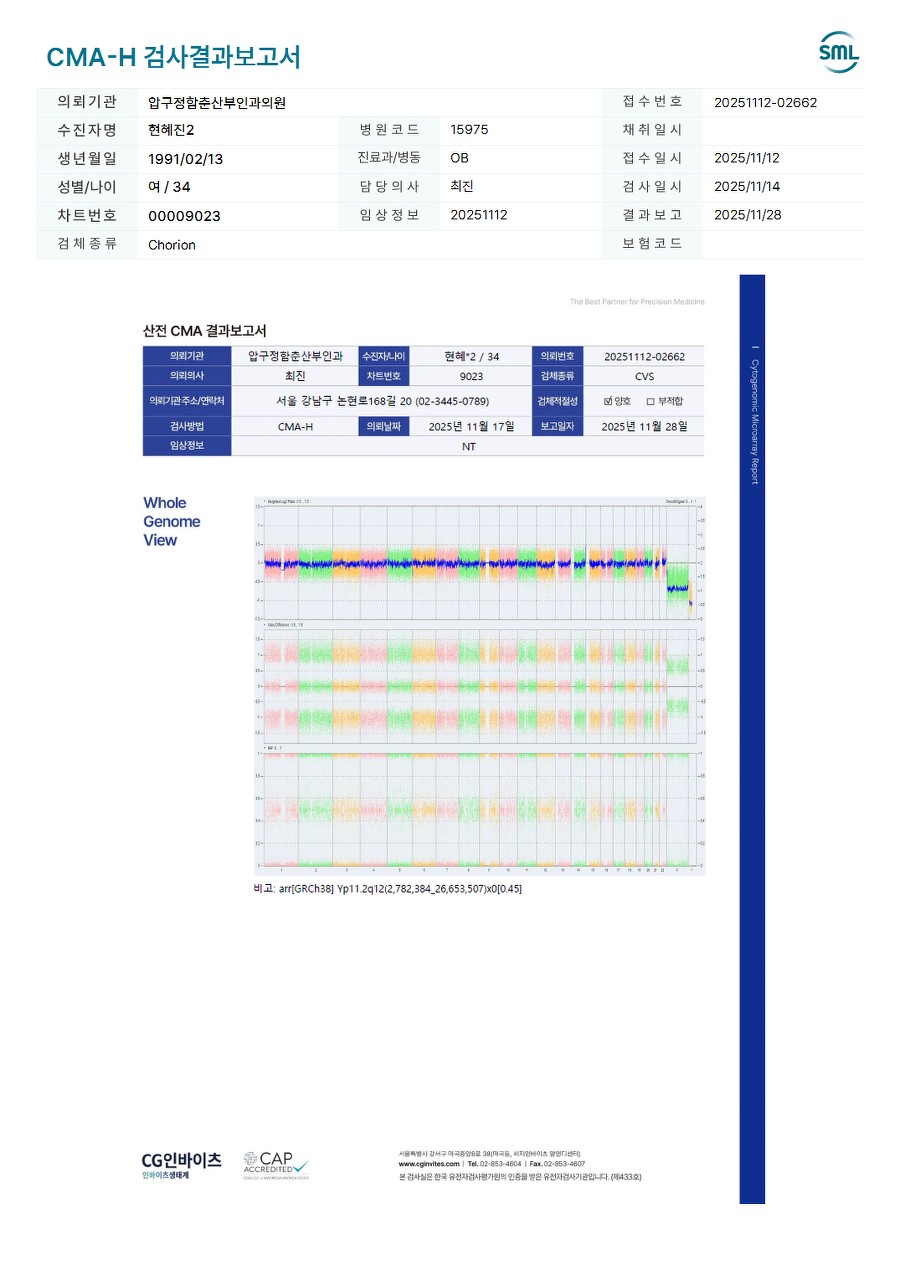900x1271 pixels.
Task: Click the 임상정보 value 20251112
Action: point(479,215)
